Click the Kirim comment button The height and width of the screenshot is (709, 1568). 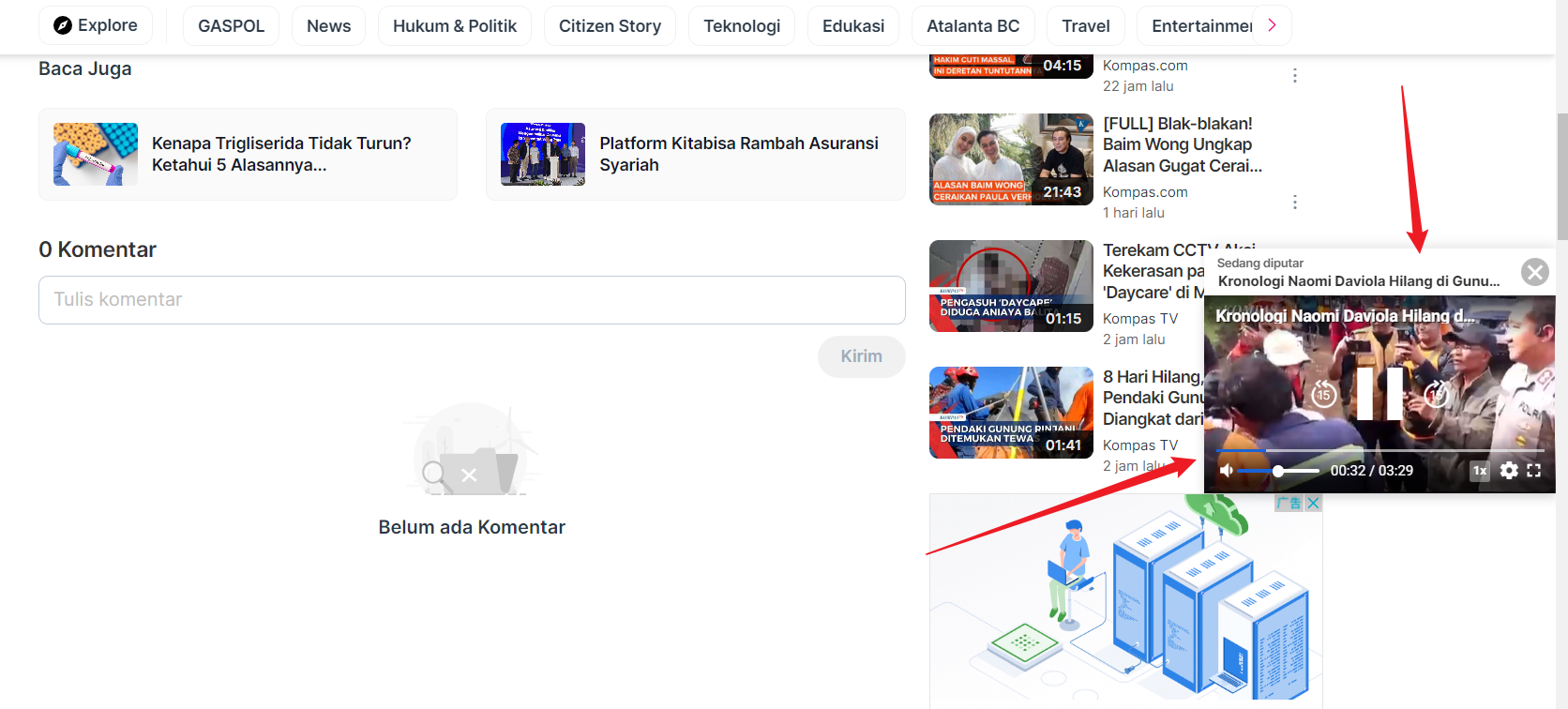[861, 356]
